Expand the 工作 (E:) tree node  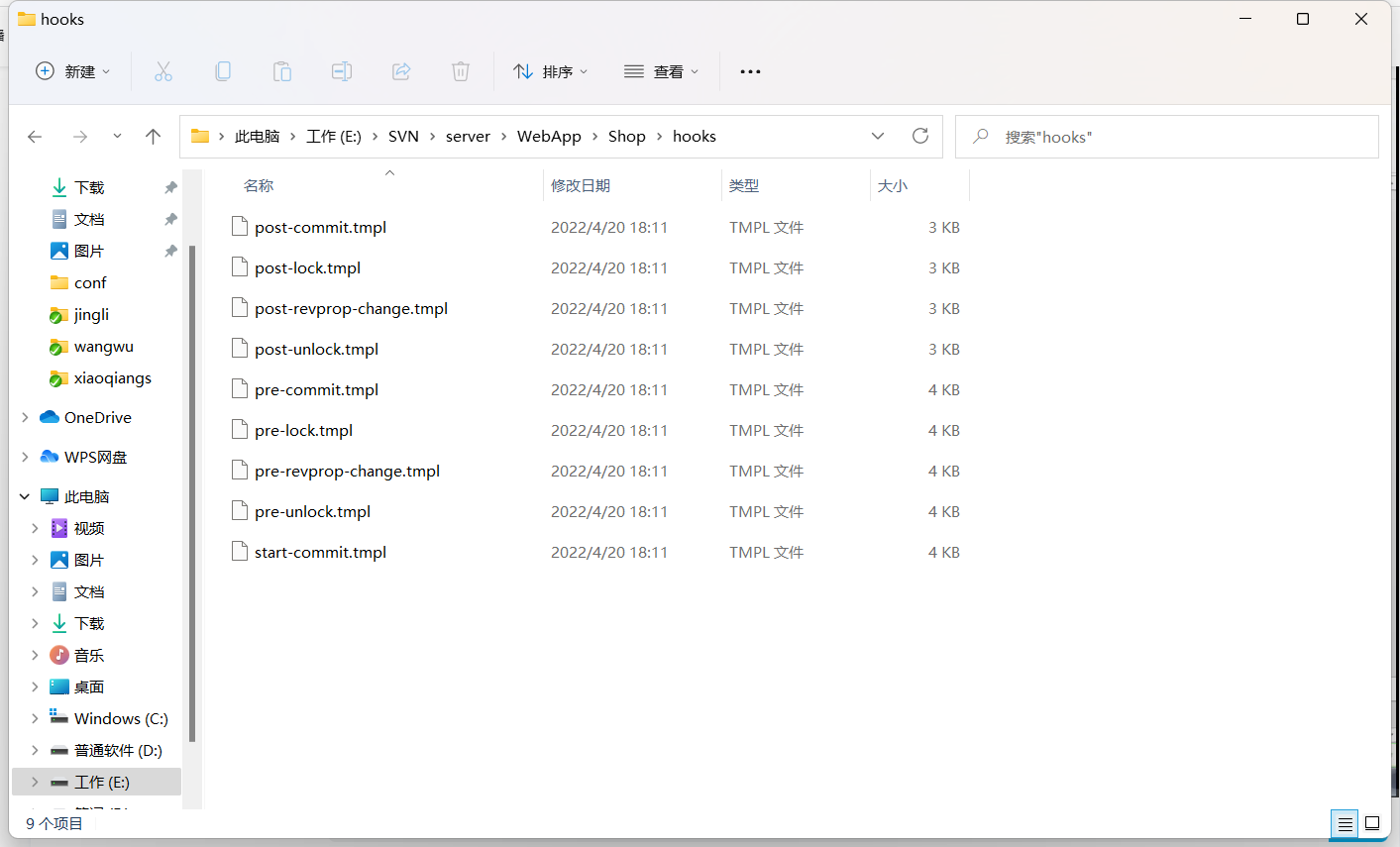click(35, 782)
